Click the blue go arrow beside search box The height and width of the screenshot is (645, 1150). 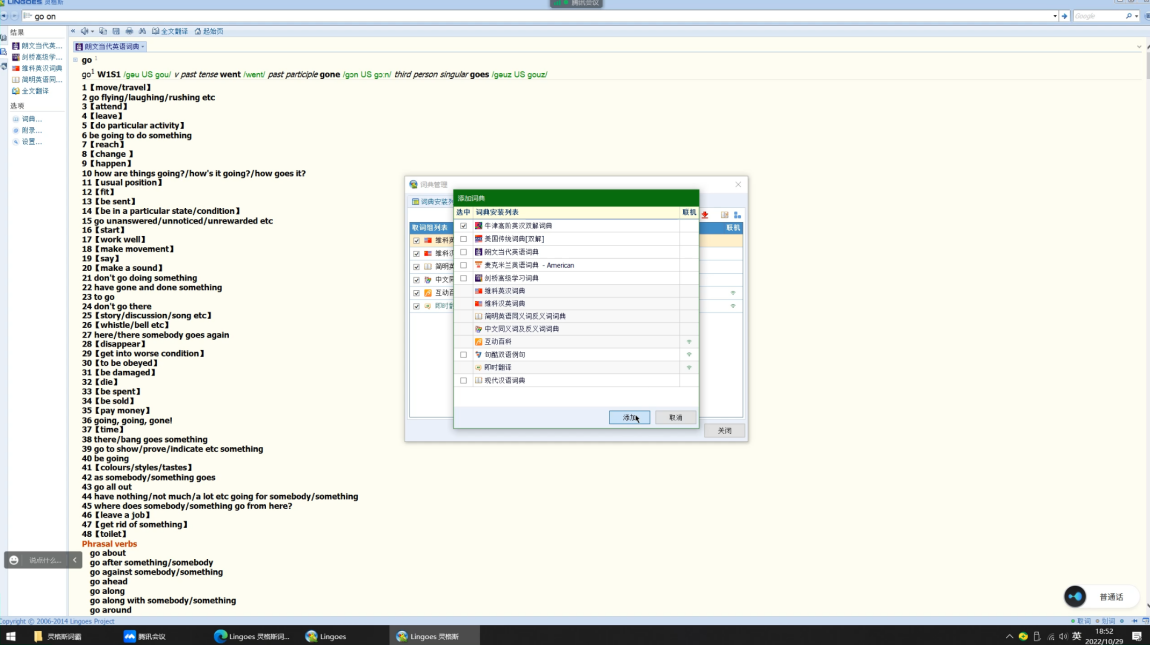(x=1065, y=16)
